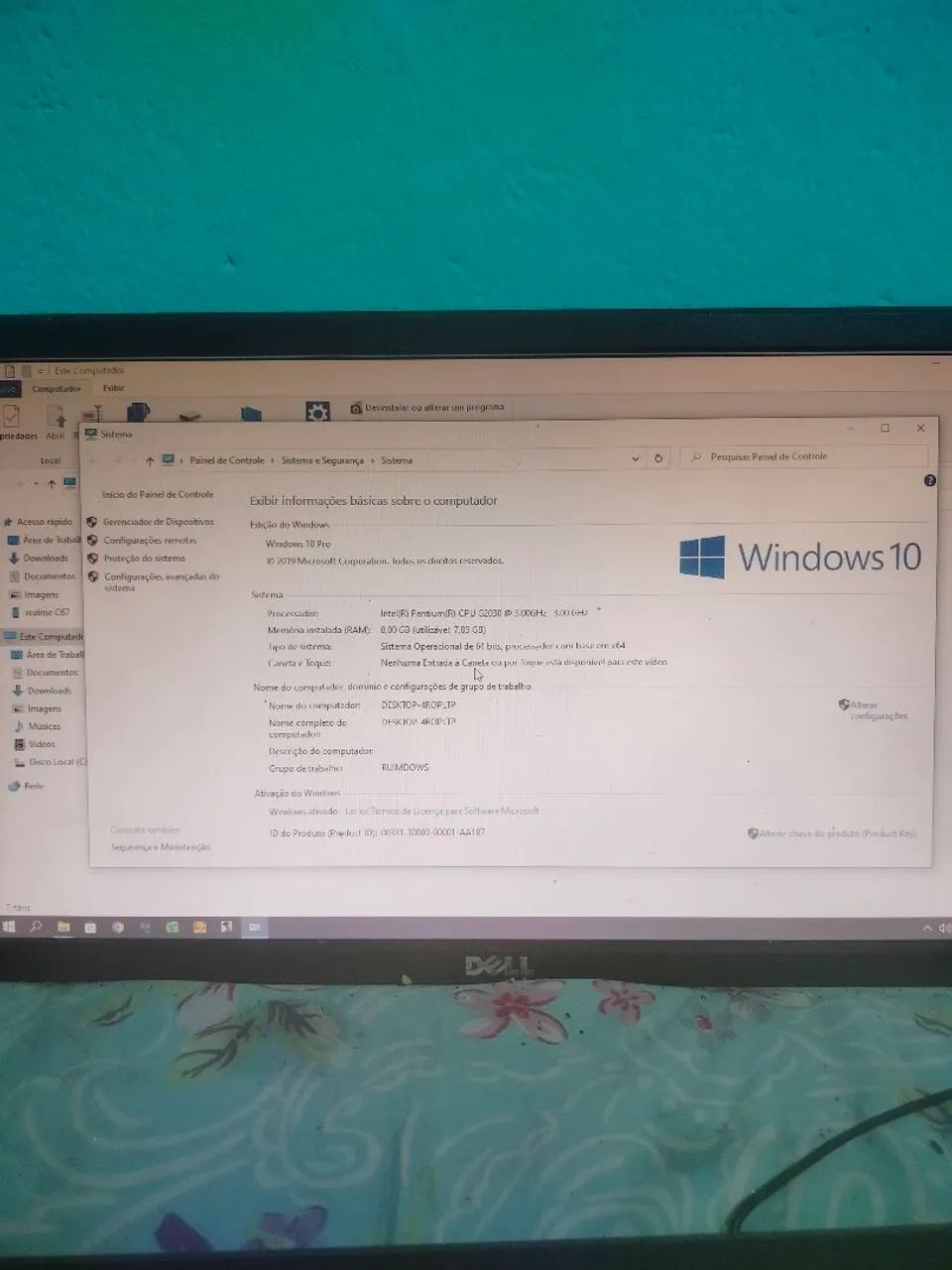The width and height of the screenshot is (952, 1270).
Task: Open Proteção do sistema link
Action: [x=144, y=559]
